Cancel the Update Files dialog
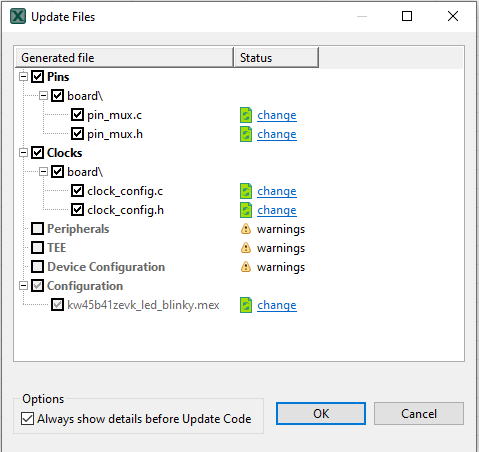 419,413
